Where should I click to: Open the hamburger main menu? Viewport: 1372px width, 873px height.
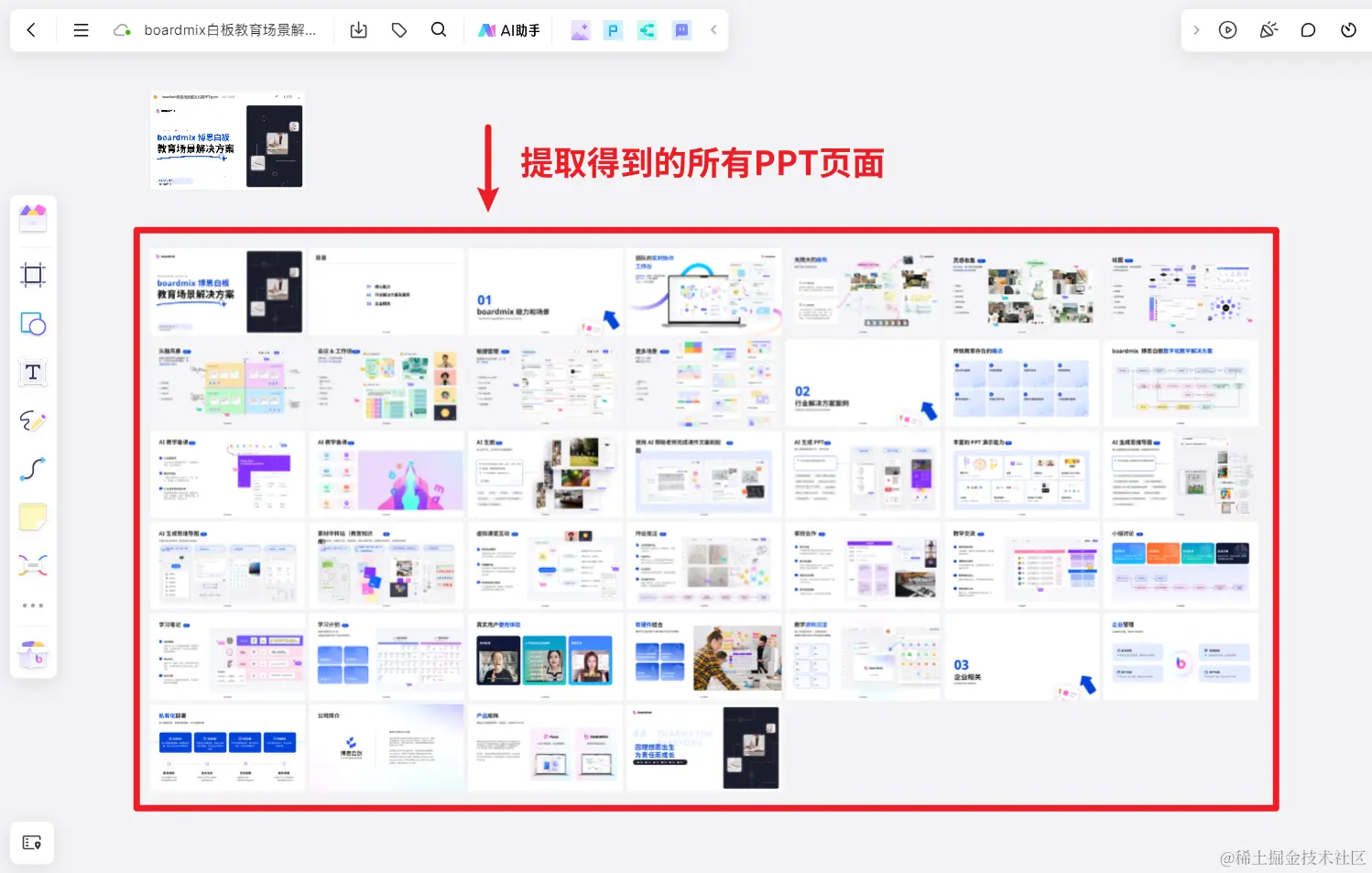[x=81, y=30]
